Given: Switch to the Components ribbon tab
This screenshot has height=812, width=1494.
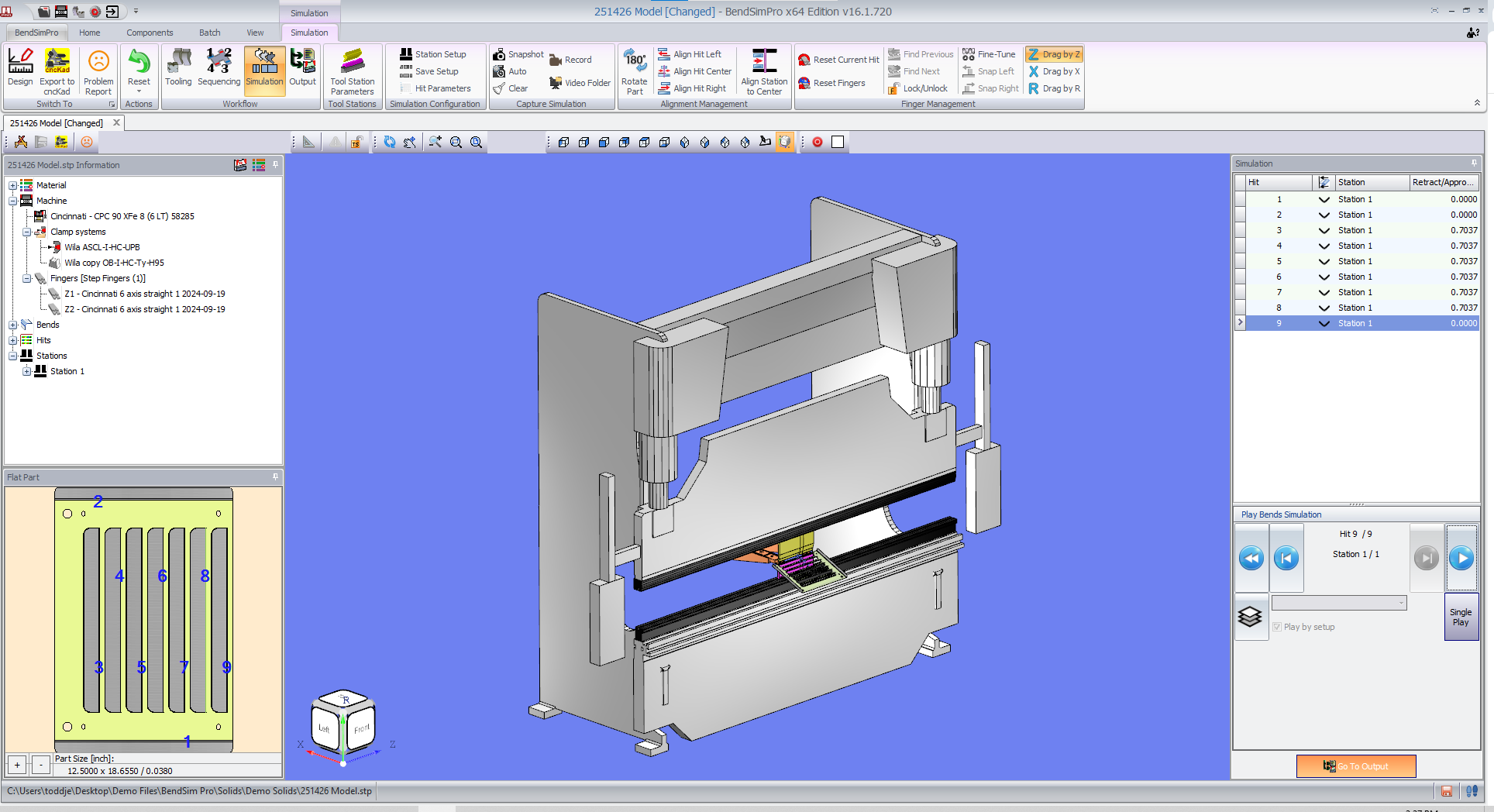Looking at the screenshot, I should (x=150, y=33).
